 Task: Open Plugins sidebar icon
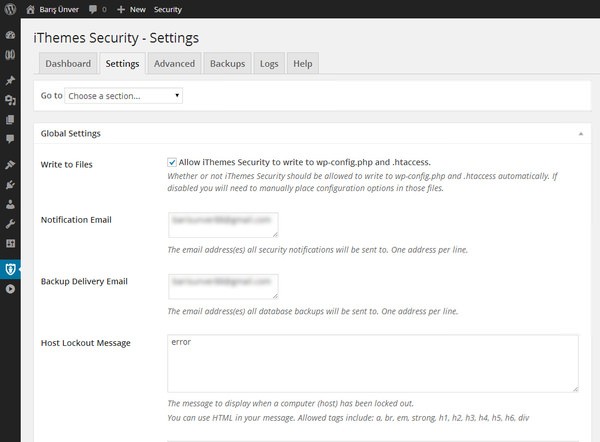pyautogui.click(x=10, y=185)
